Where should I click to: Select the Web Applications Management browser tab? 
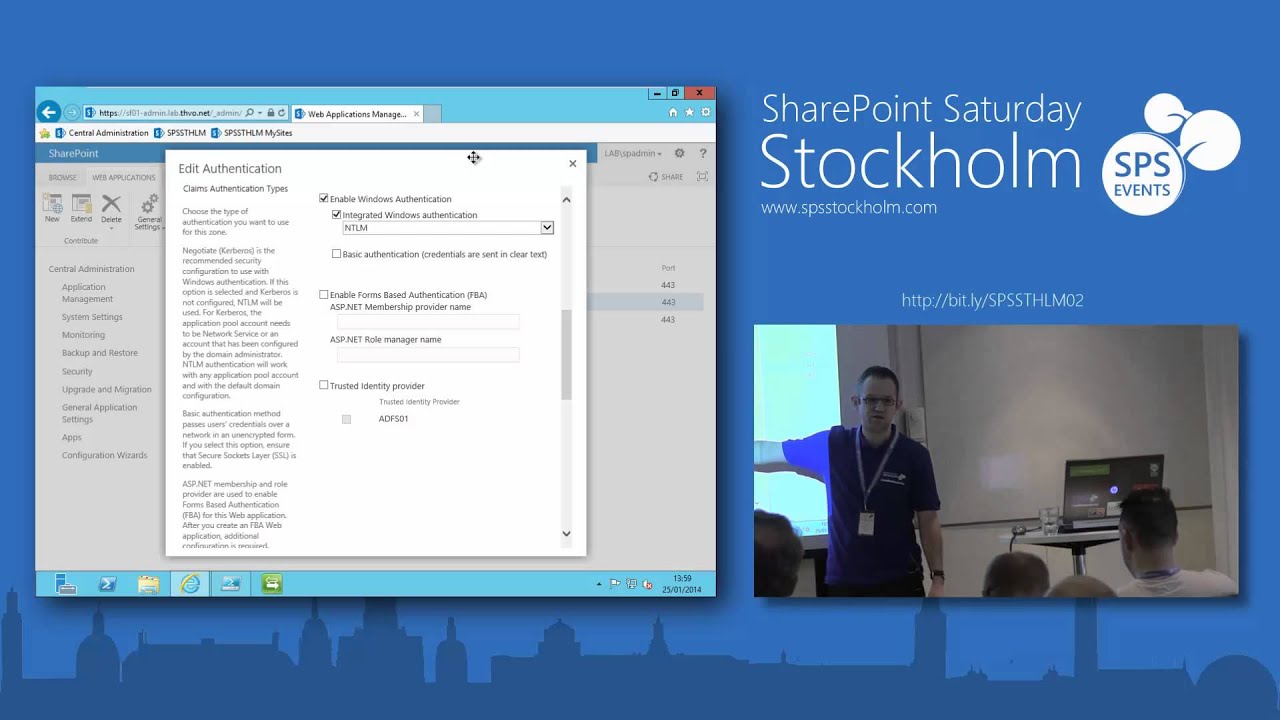[x=356, y=114]
